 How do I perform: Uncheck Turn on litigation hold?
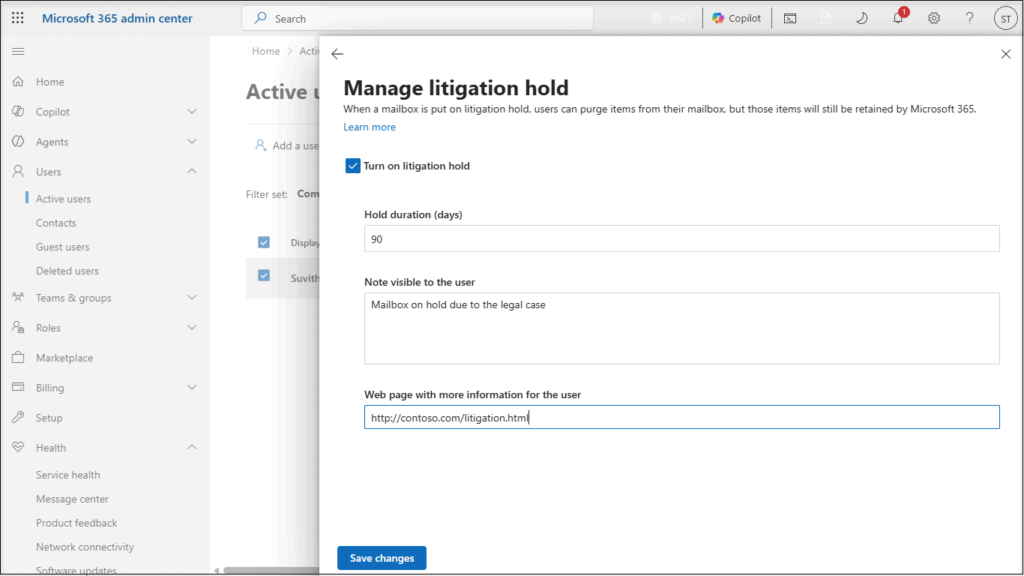(x=353, y=166)
